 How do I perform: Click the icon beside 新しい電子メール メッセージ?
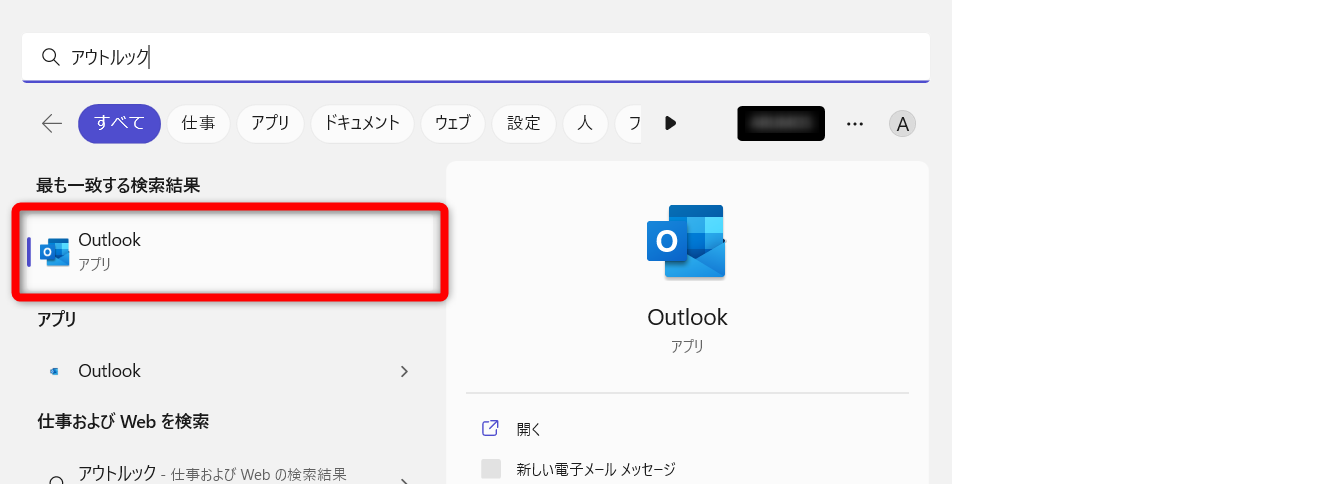[x=491, y=468]
